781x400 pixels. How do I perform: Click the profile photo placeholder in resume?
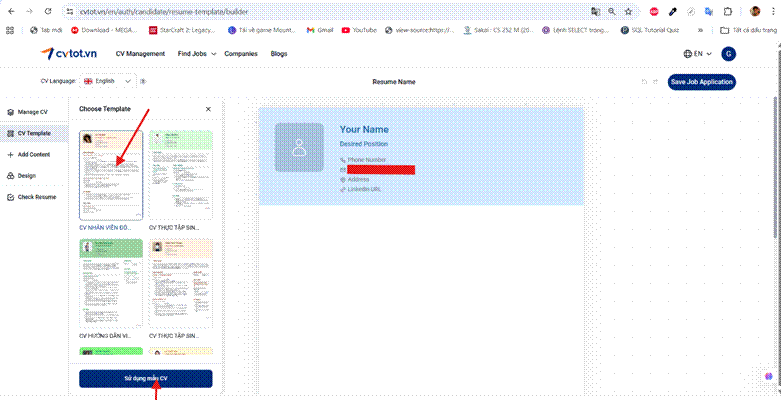pyautogui.click(x=299, y=148)
